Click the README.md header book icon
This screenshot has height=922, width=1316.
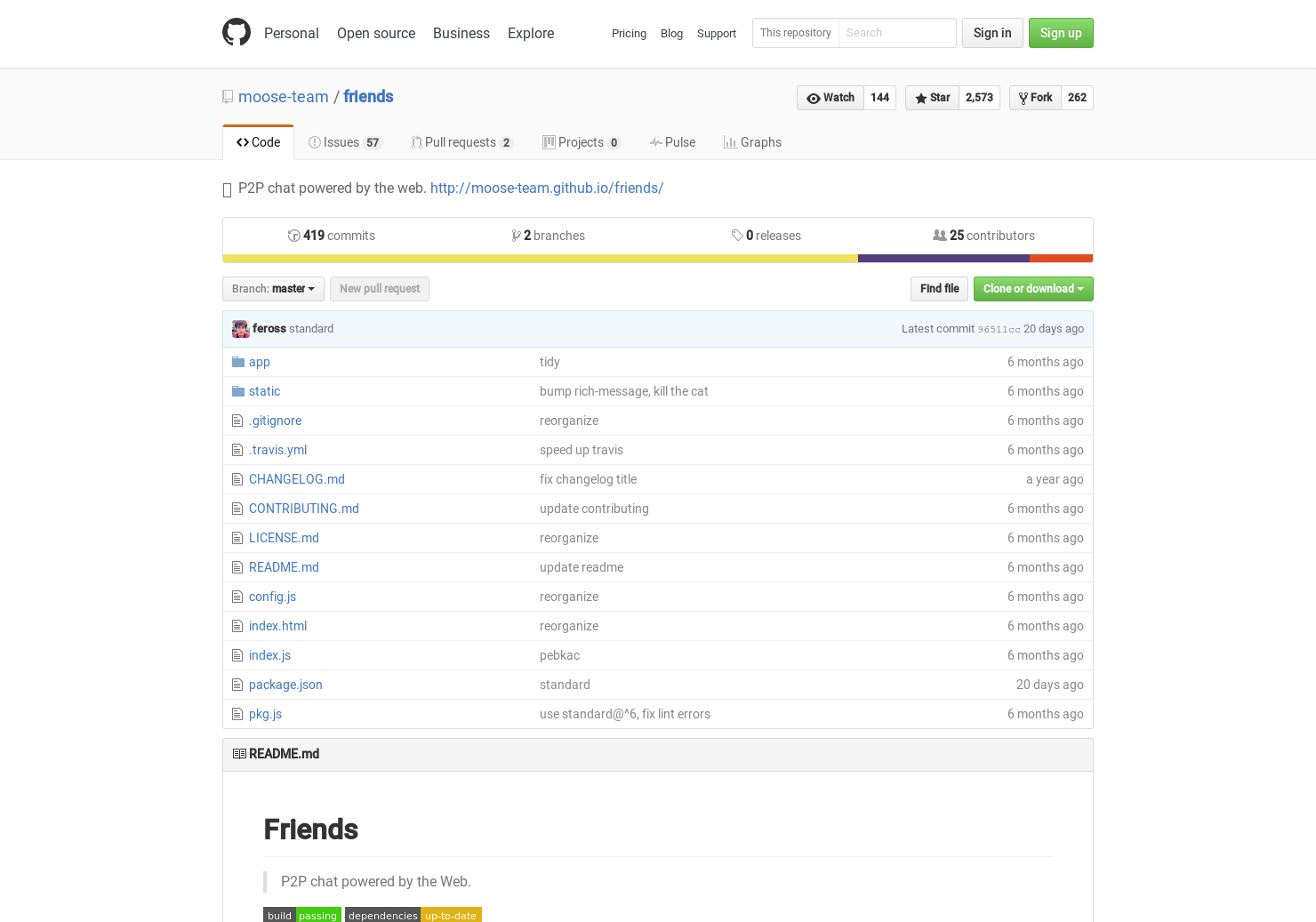(x=239, y=754)
